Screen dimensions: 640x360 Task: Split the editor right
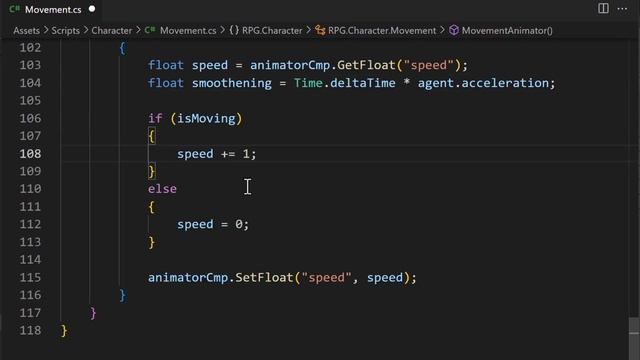(603, 8)
